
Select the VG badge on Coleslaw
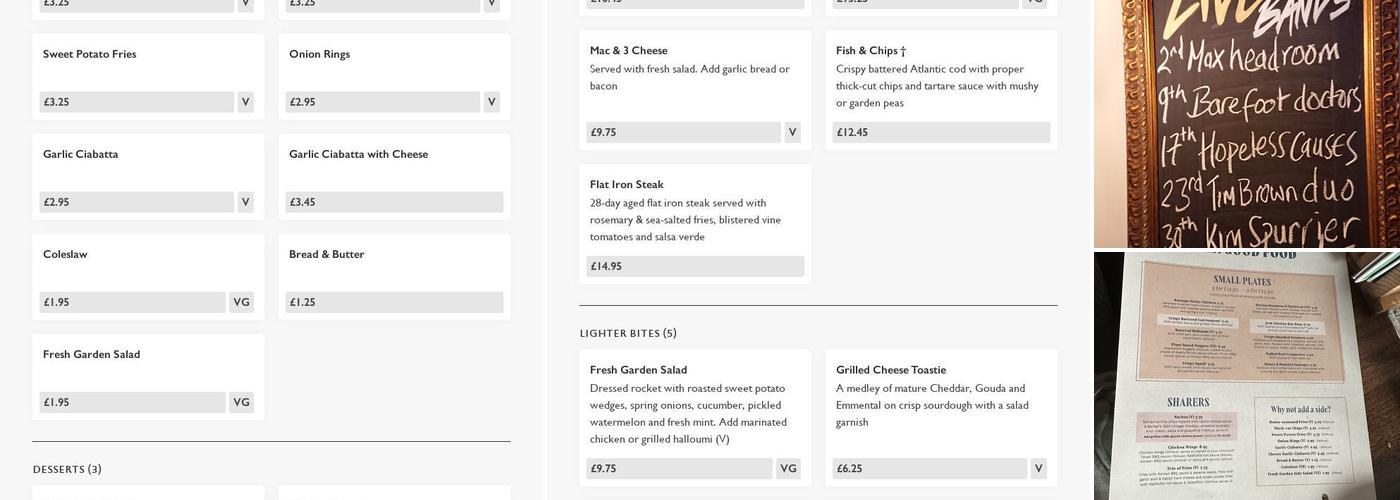(241, 302)
